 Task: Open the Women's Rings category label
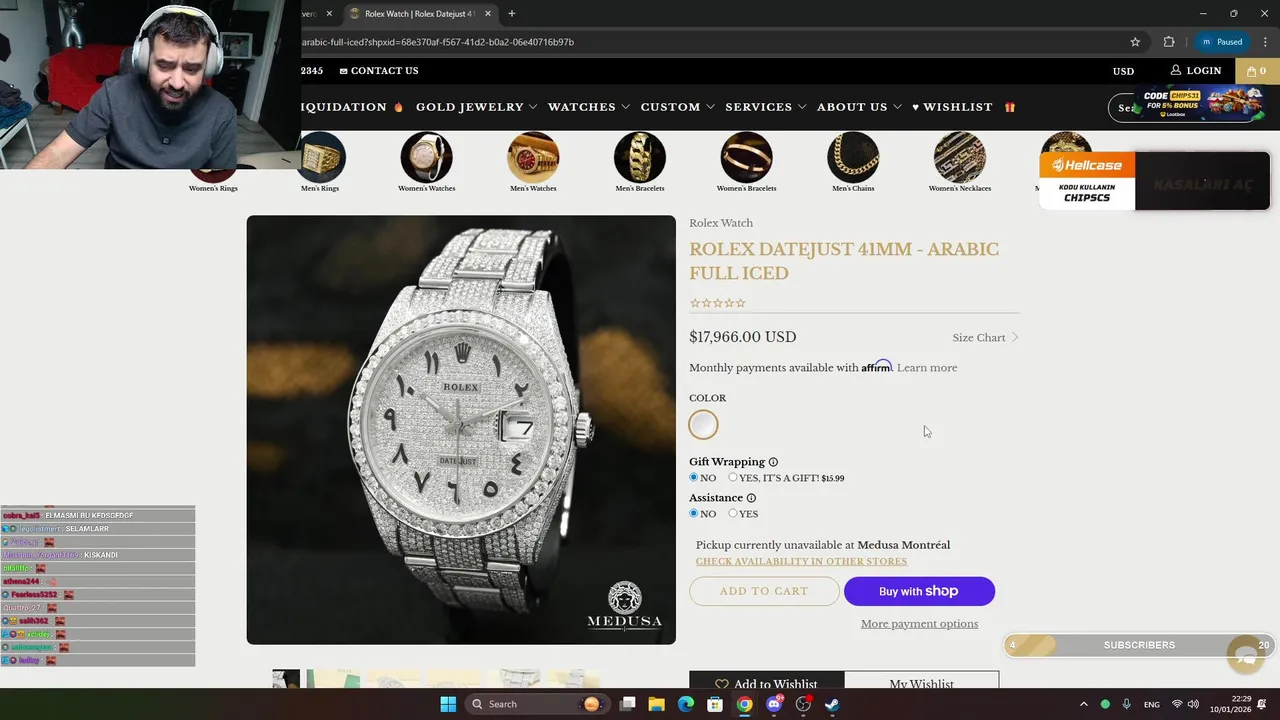click(213, 188)
